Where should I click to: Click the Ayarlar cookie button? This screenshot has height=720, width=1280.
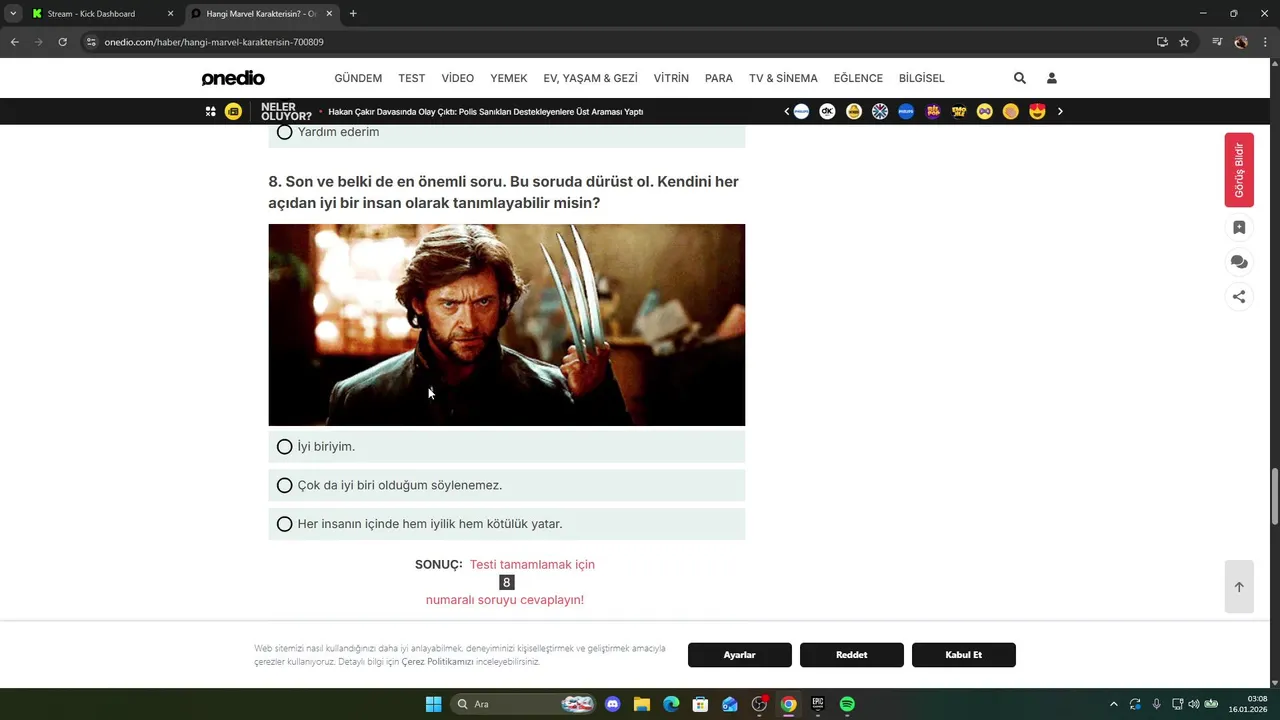[740, 655]
